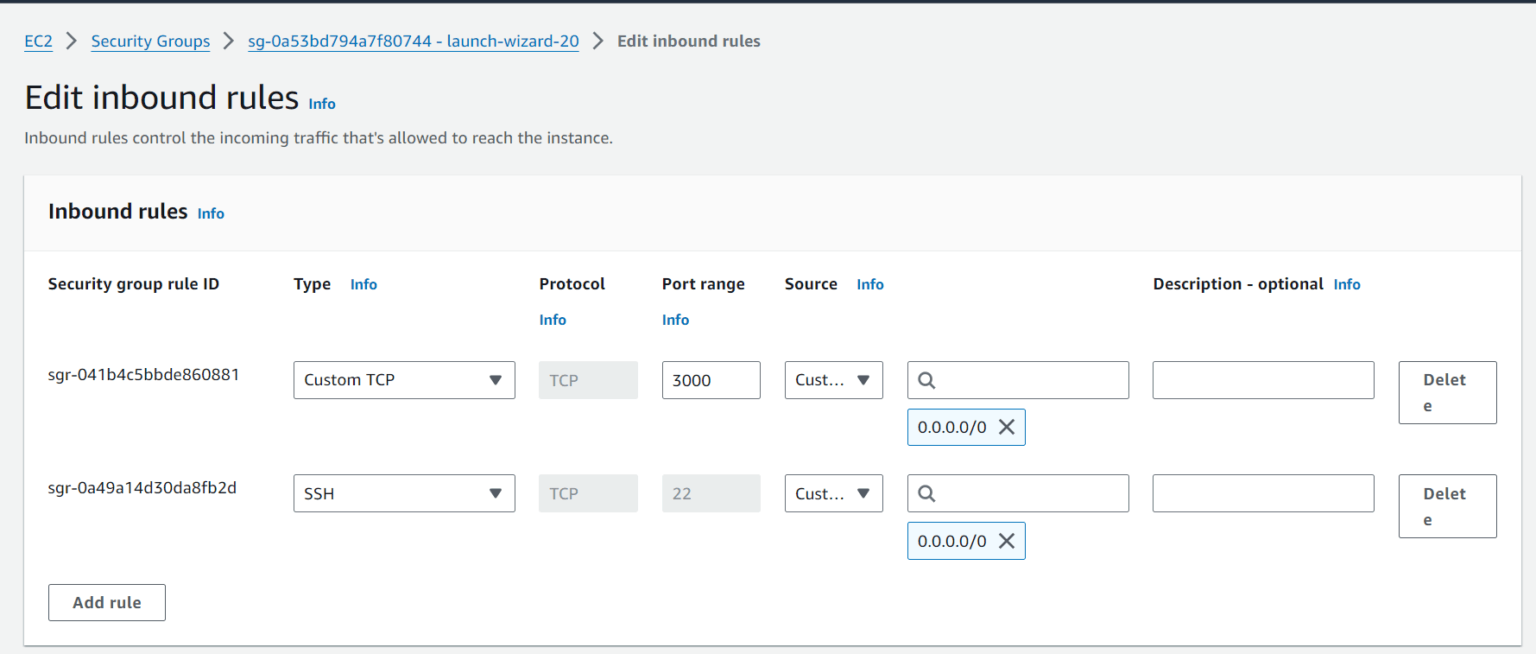This screenshot has width=1536, height=654.
Task: Open sg-0a53bd794a7f80744 launch-wizard-20 breadcrumb
Action: pos(413,41)
